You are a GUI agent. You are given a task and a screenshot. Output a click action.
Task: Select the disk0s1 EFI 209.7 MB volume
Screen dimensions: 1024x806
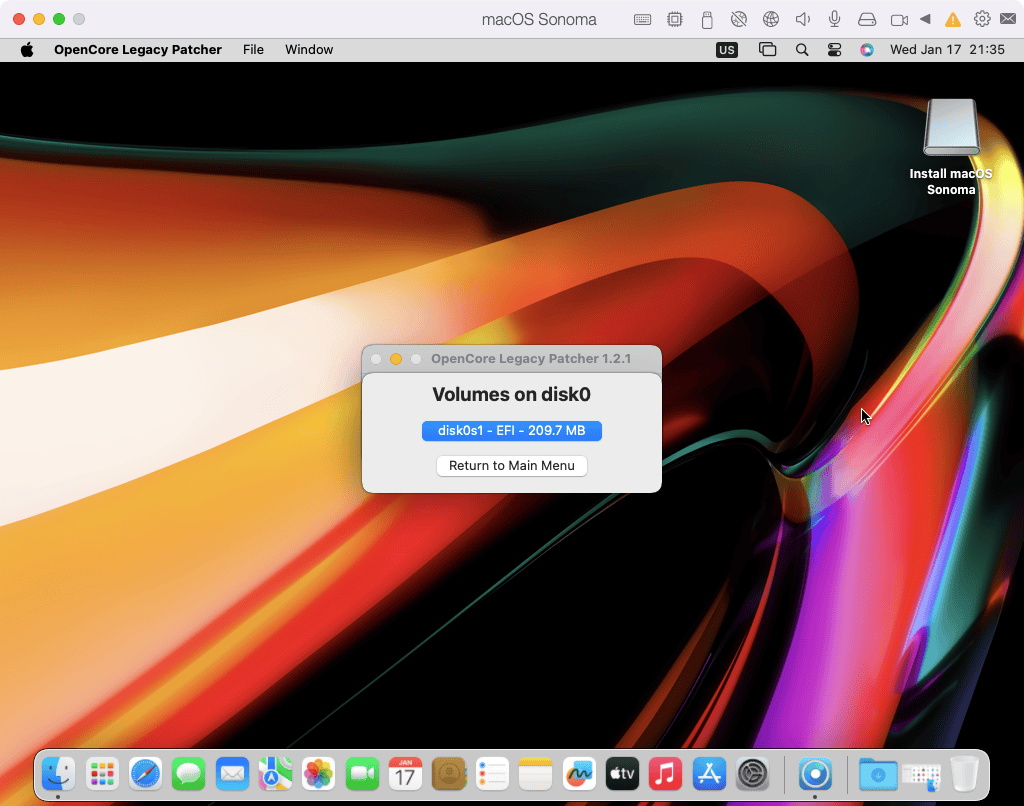[511, 431]
